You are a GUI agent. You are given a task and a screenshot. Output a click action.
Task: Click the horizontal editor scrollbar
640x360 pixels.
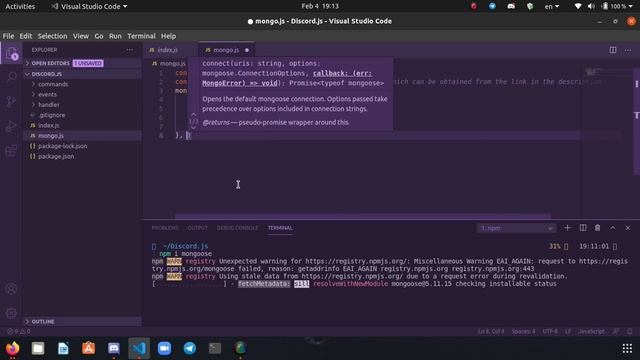pyautogui.click(x=362, y=216)
